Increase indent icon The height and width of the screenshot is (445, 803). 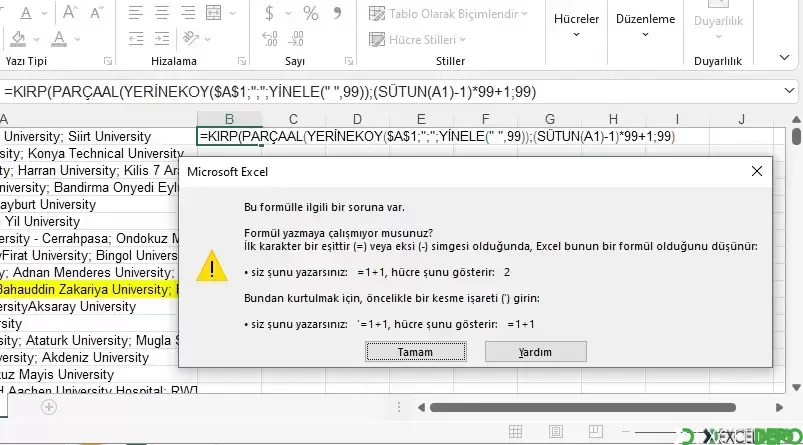[162, 39]
